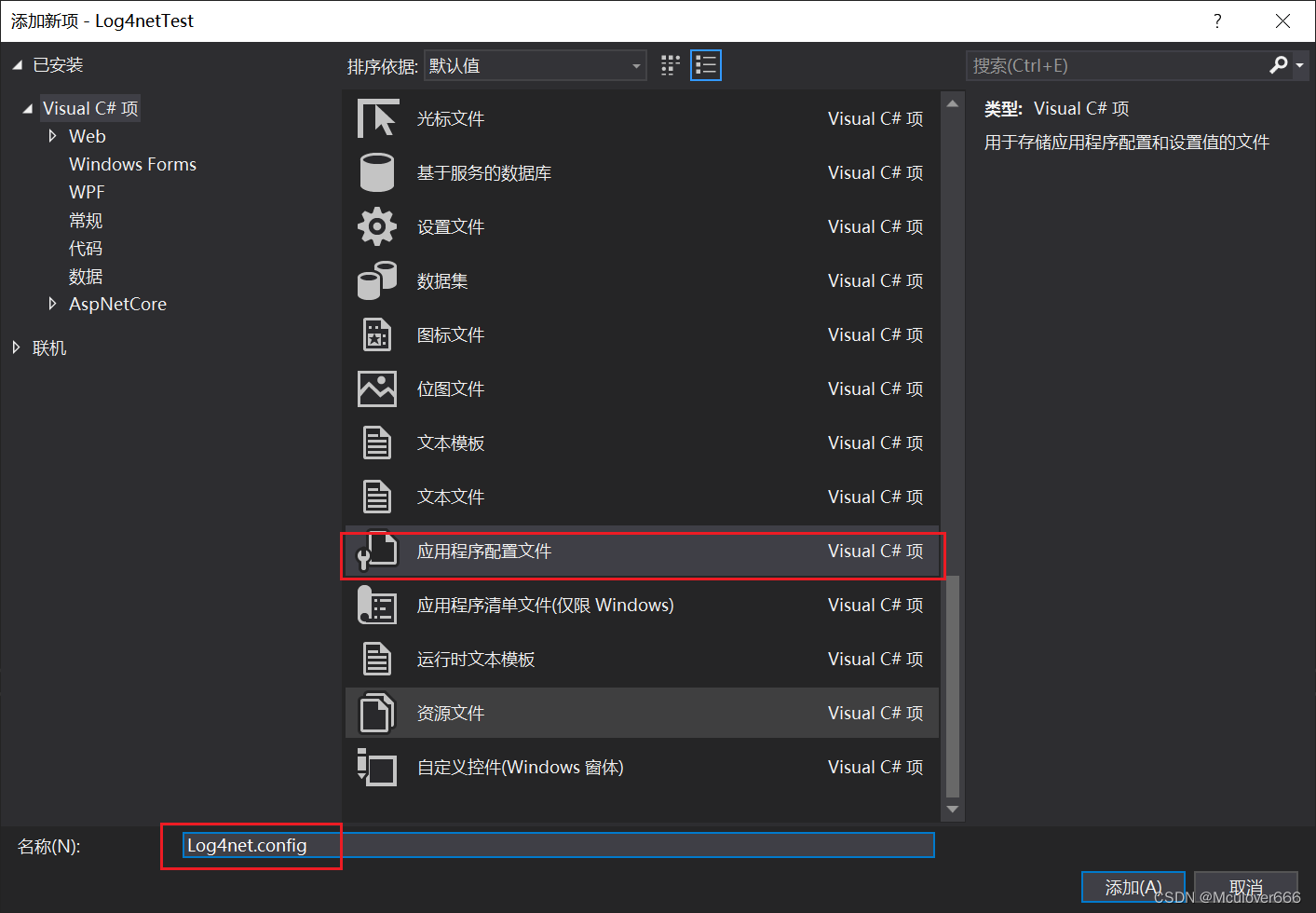
Task: Select the AspNetCore category
Action: 117,304
